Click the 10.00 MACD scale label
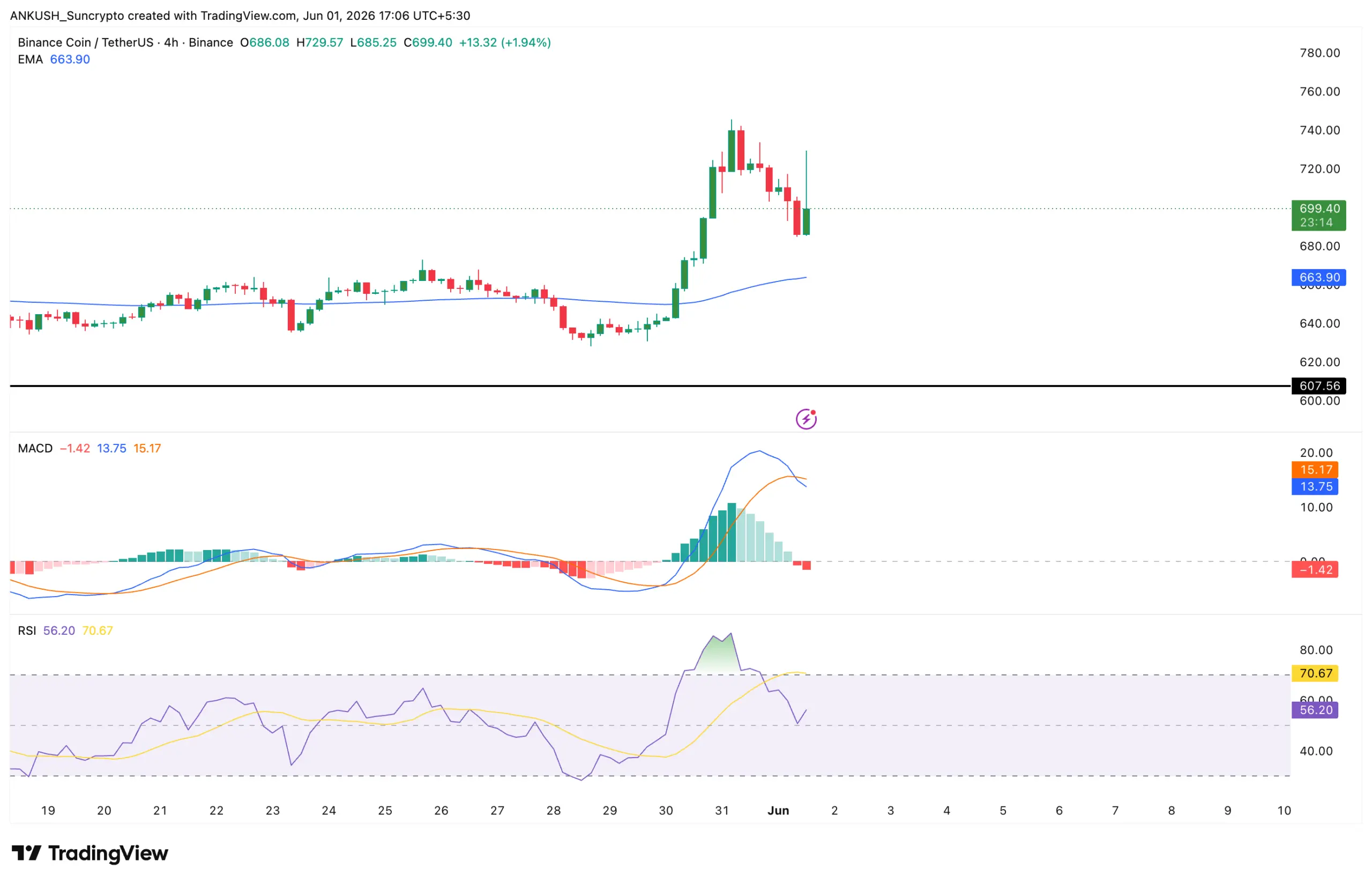The image size is (1372, 883). click(x=1316, y=507)
